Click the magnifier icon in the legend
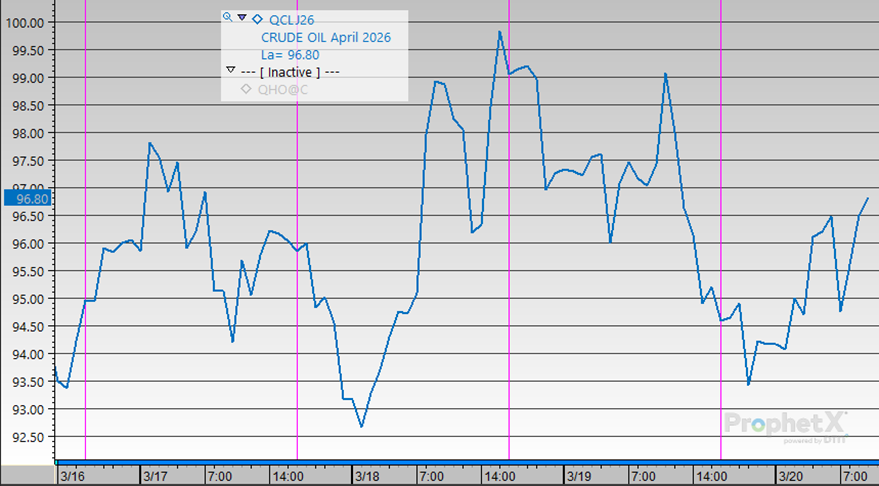This screenshot has width=879, height=486. pyautogui.click(x=228, y=18)
